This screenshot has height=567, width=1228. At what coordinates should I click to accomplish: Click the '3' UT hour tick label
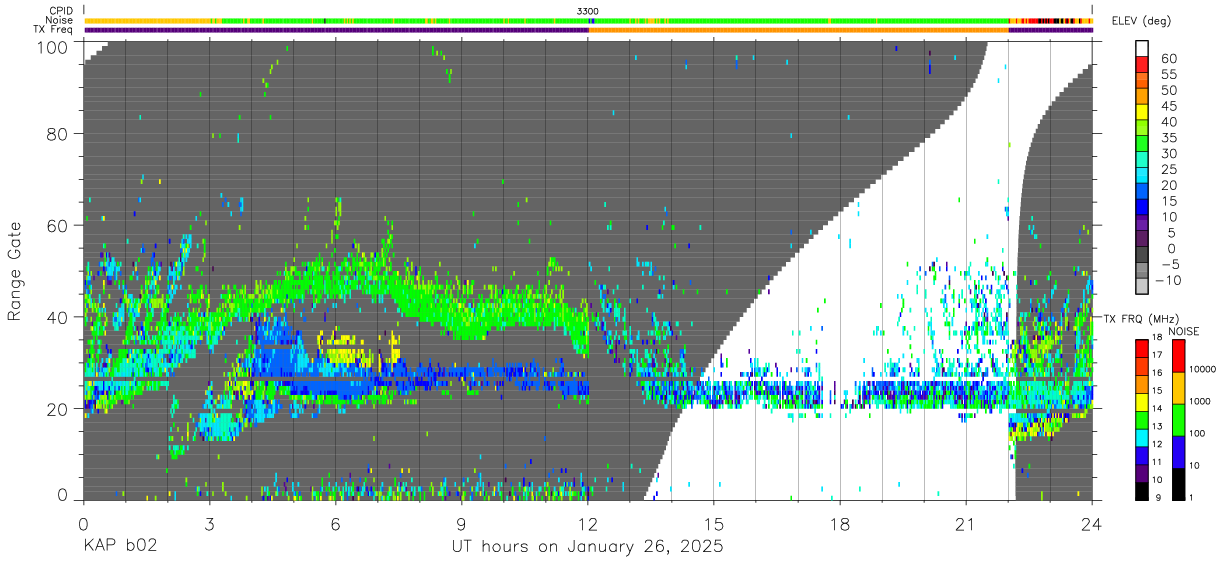pyautogui.click(x=210, y=522)
